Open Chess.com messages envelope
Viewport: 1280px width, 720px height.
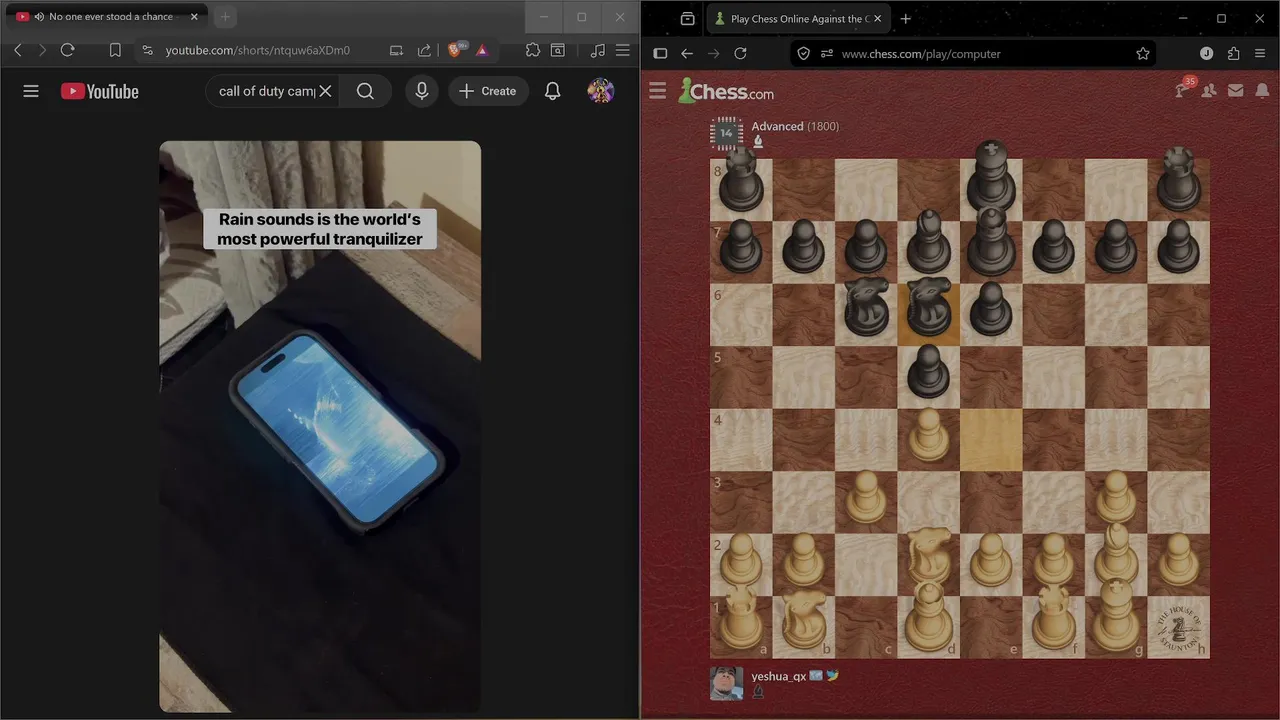1236,91
